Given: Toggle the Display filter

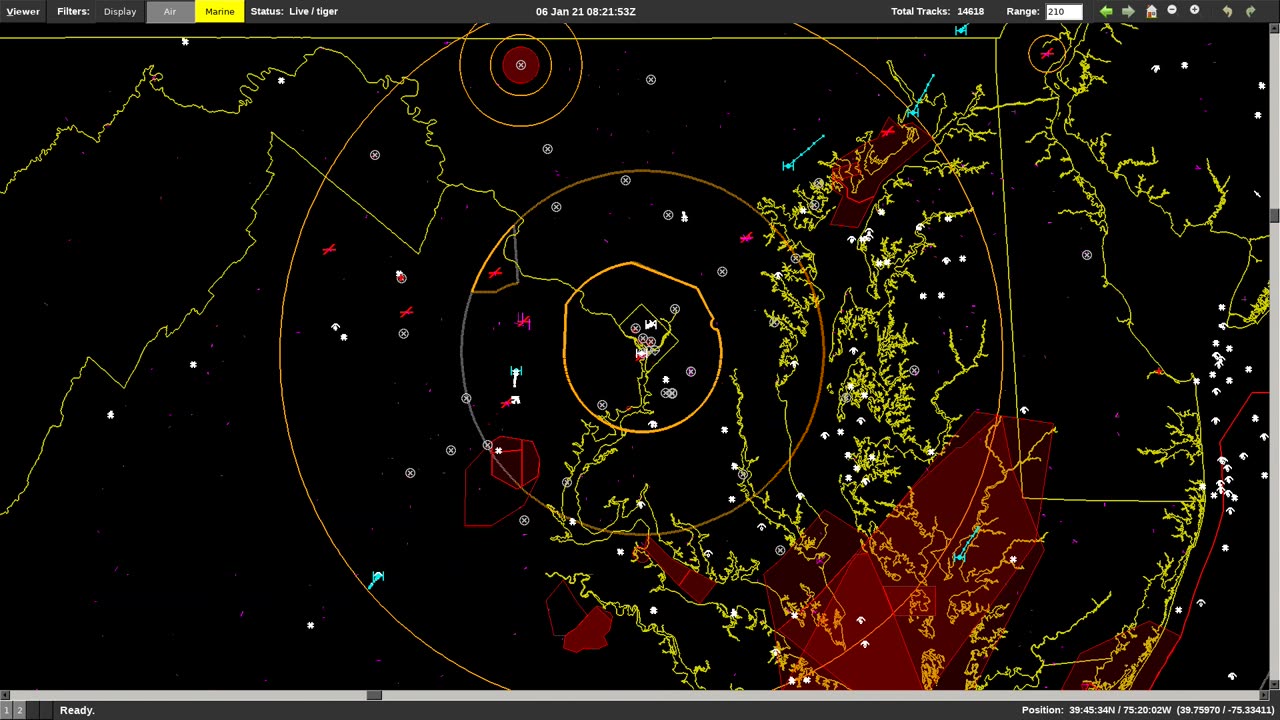Looking at the screenshot, I should [x=120, y=11].
